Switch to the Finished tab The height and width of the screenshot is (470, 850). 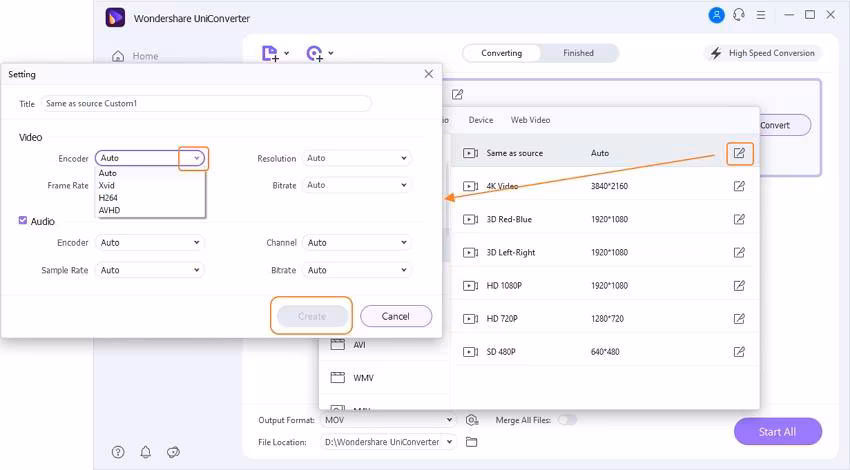578,53
